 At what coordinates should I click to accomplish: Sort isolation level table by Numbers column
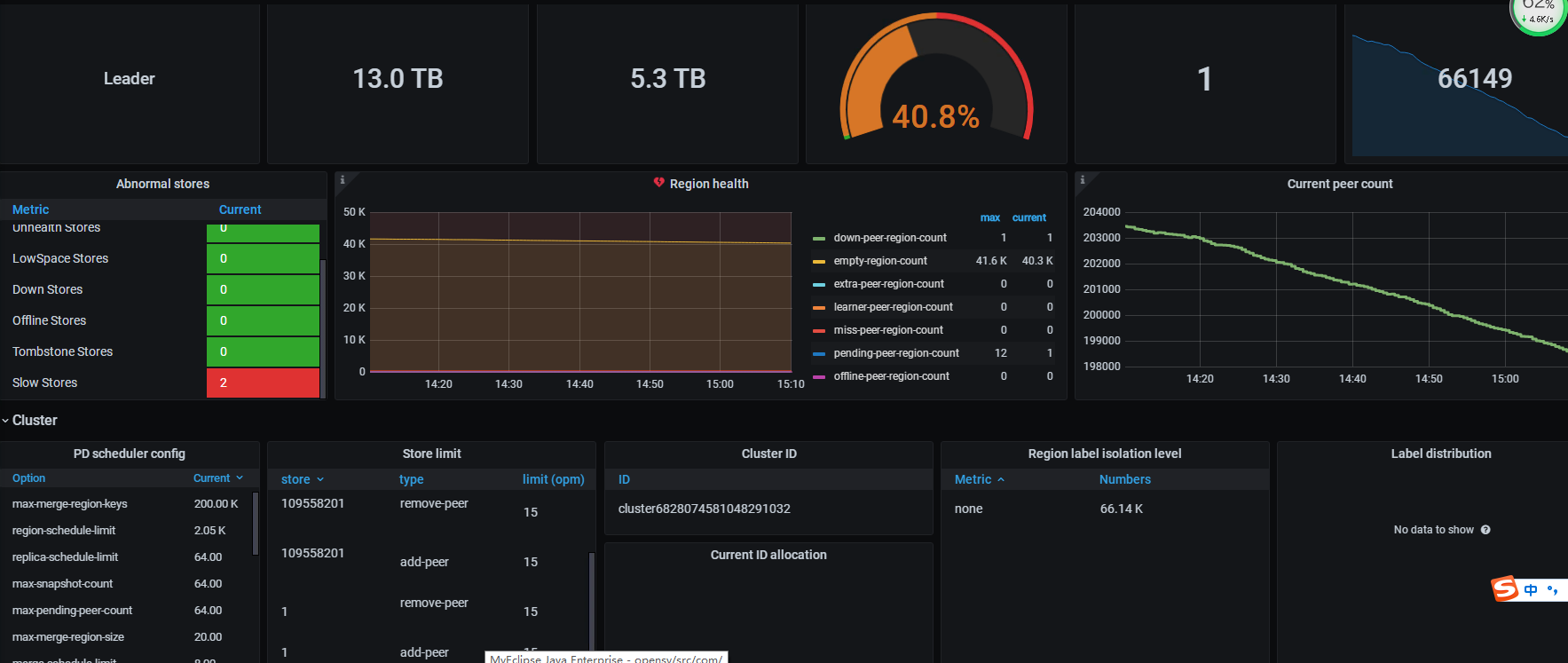point(1124,479)
